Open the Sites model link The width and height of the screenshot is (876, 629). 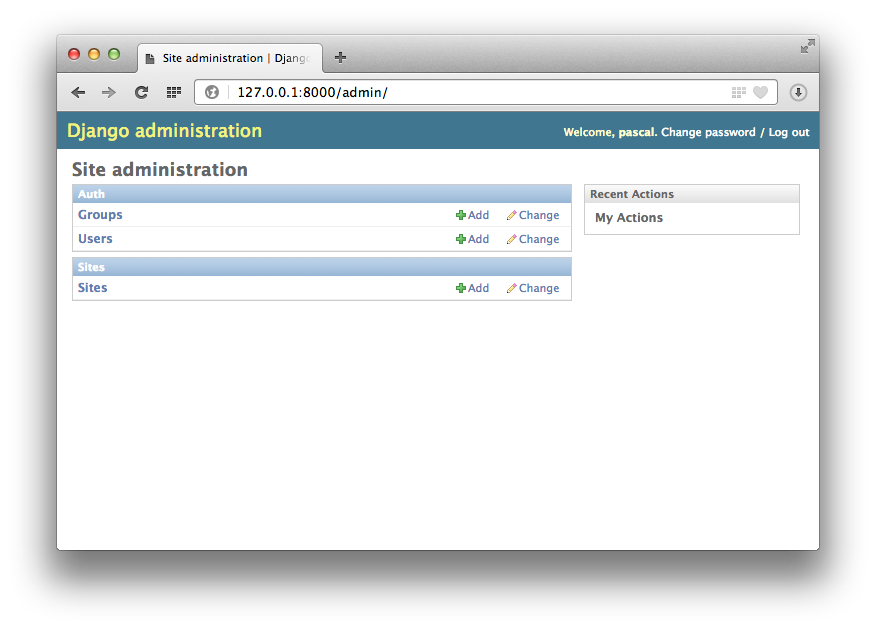coord(92,288)
